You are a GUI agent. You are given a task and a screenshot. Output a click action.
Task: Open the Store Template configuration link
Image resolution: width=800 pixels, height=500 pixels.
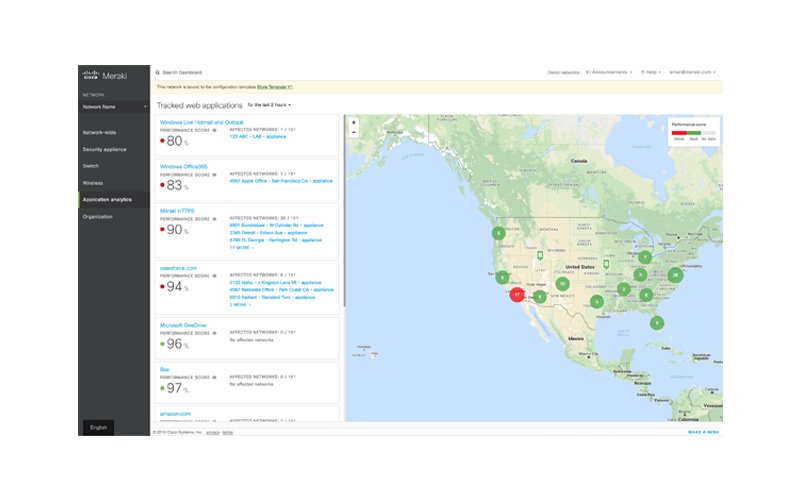[274, 87]
